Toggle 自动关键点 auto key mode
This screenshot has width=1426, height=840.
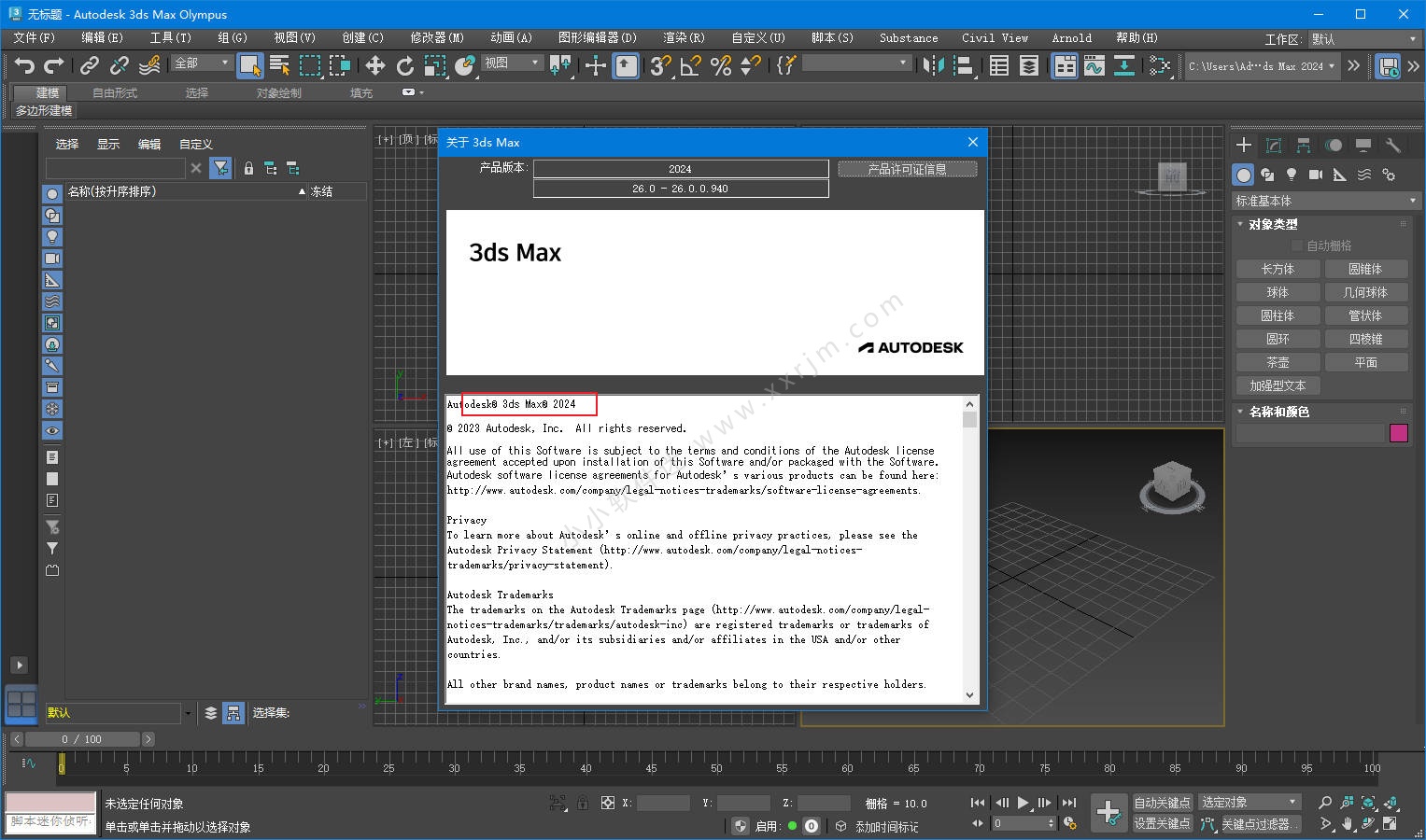coord(1162,803)
